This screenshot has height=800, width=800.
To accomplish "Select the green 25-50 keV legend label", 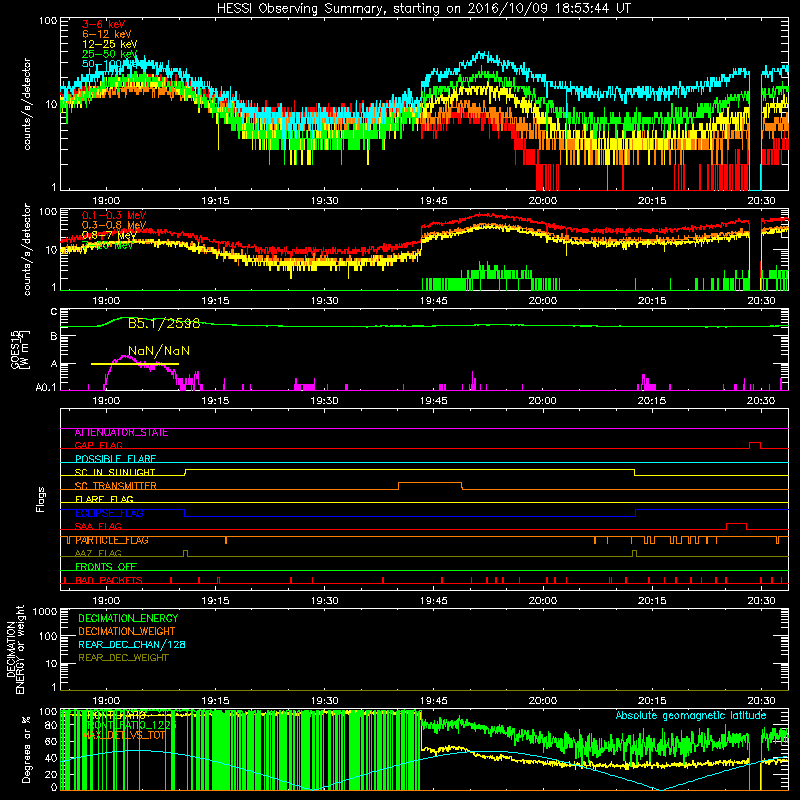I will point(109,54).
